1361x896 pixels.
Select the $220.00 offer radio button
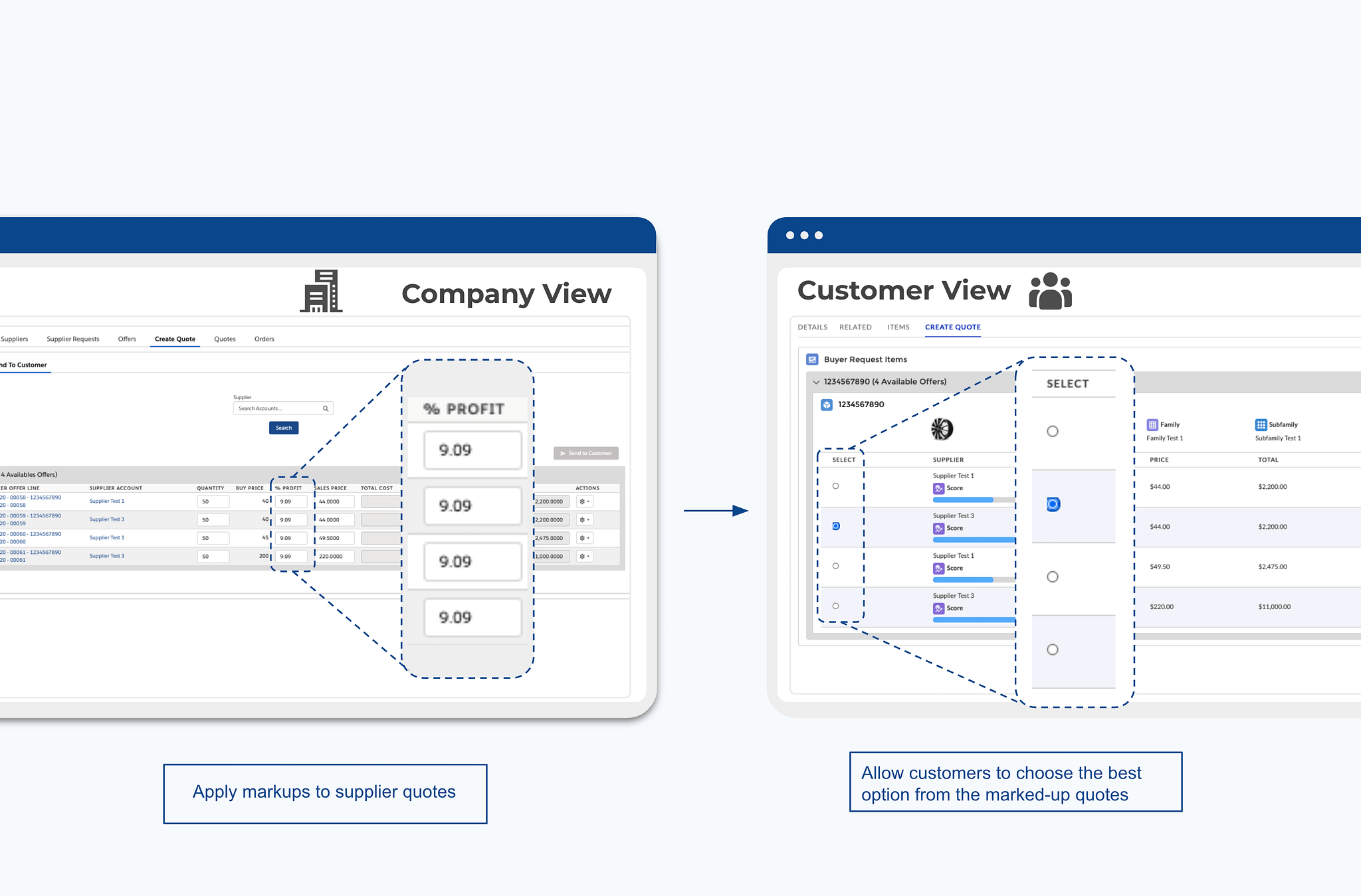point(835,606)
